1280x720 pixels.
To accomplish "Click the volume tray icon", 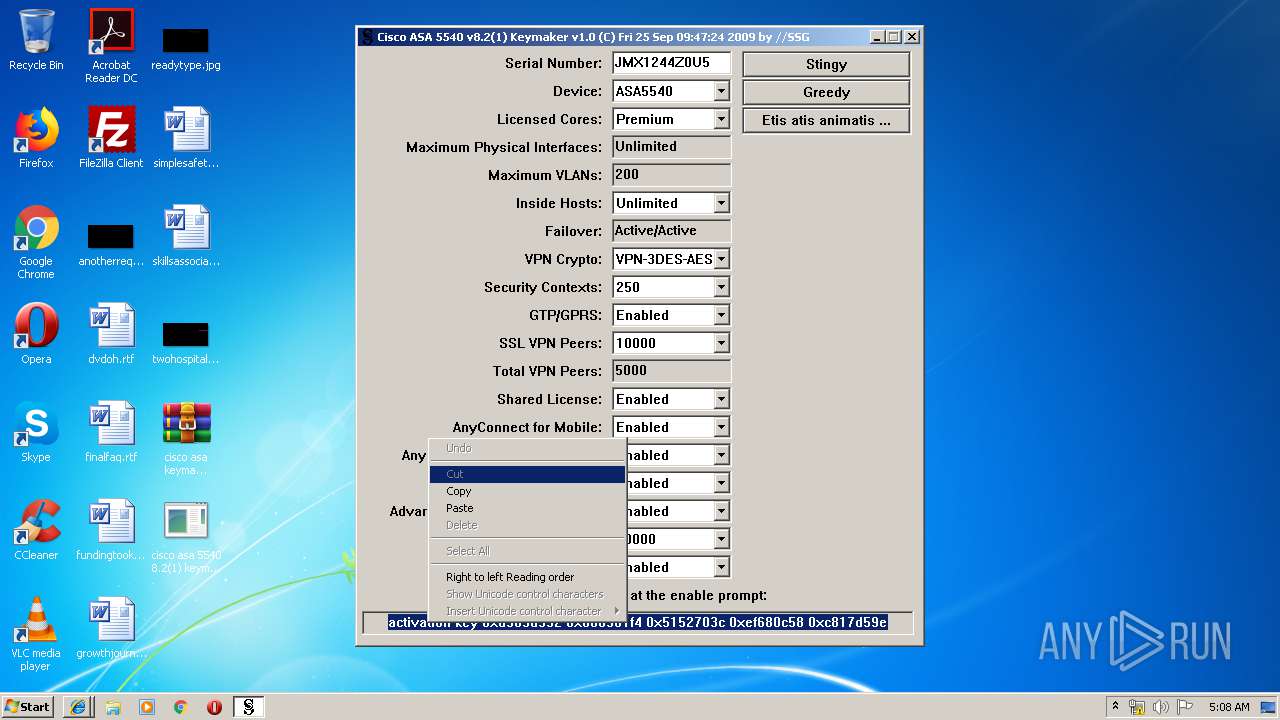I will tap(1161, 707).
